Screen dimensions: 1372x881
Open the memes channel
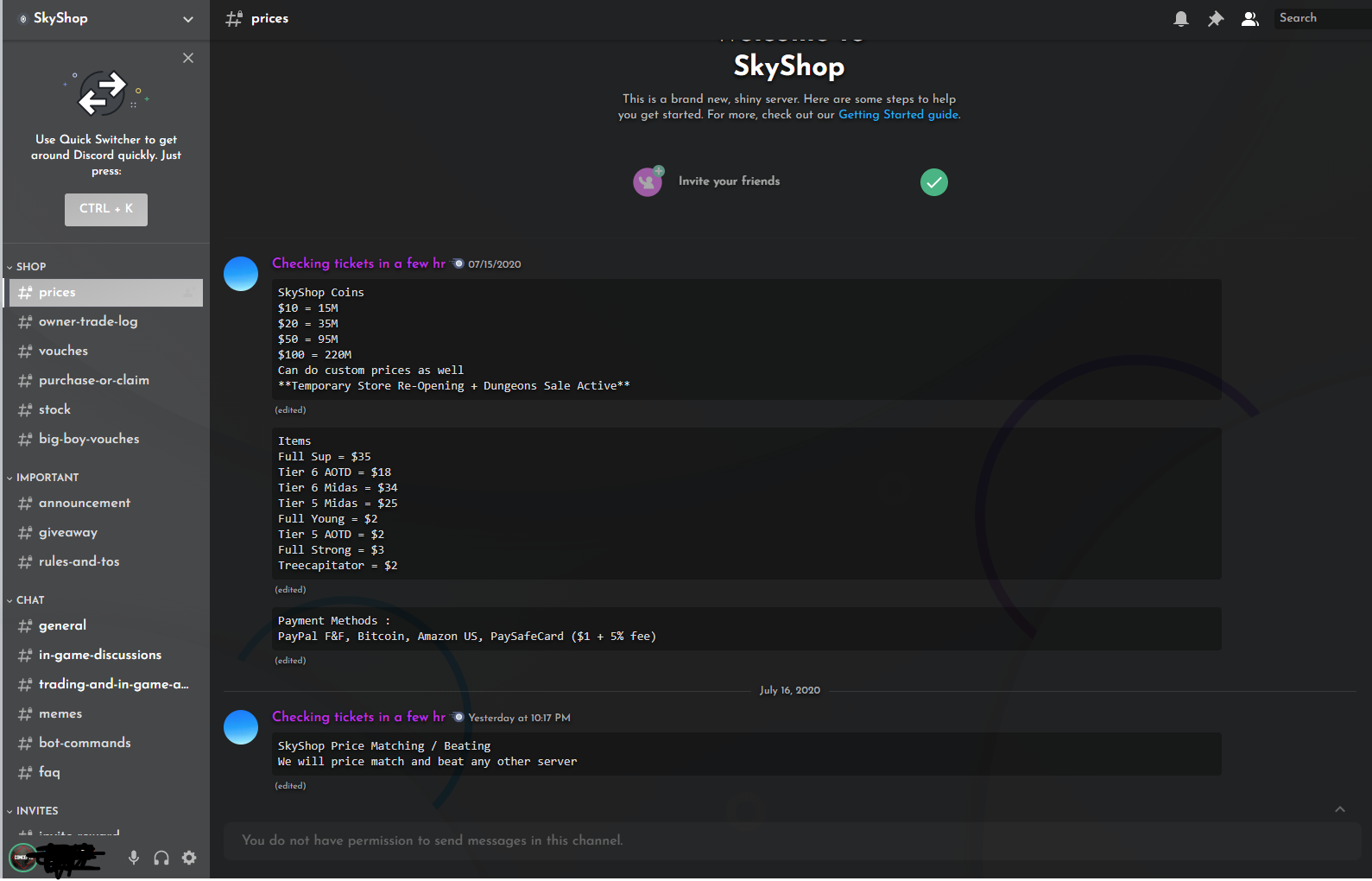[x=106, y=714]
